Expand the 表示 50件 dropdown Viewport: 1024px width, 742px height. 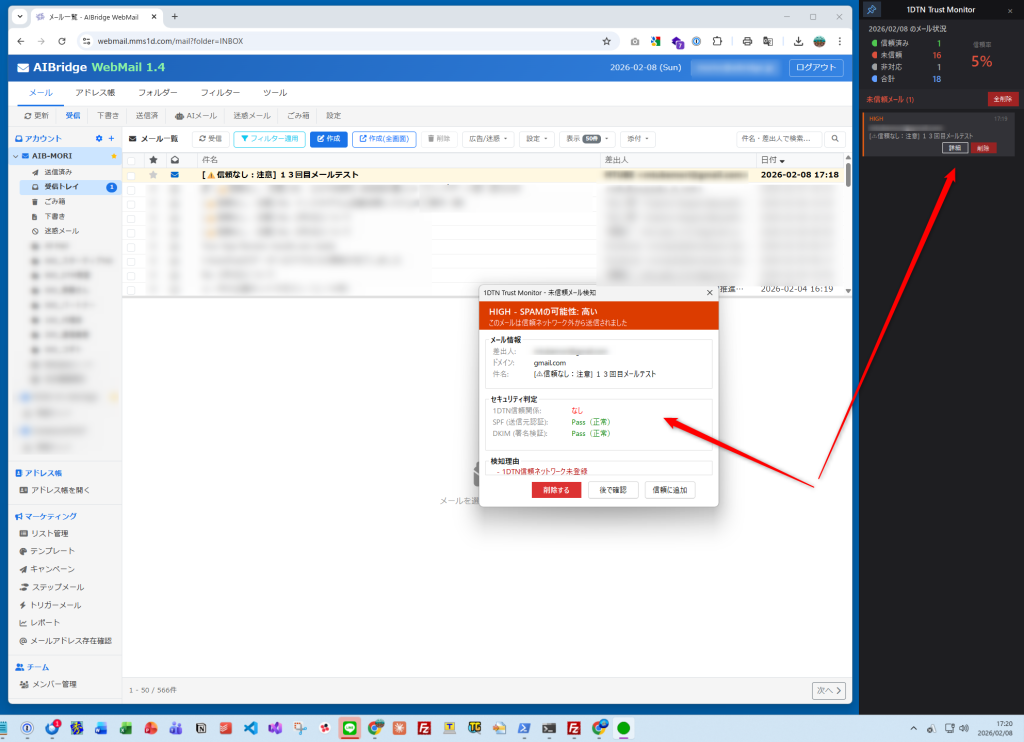(x=585, y=139)
